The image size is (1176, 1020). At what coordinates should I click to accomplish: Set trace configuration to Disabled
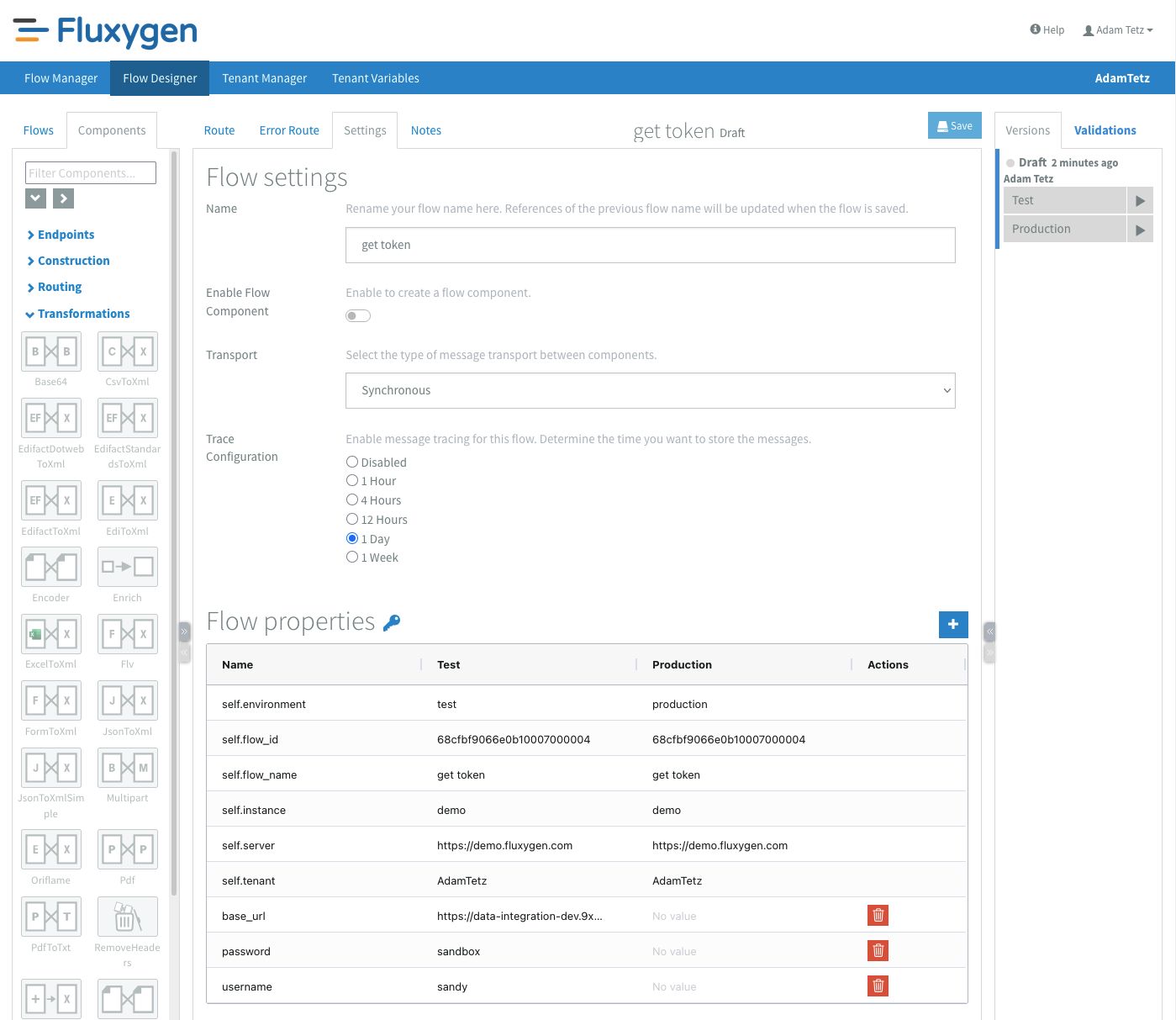point(352,462)
